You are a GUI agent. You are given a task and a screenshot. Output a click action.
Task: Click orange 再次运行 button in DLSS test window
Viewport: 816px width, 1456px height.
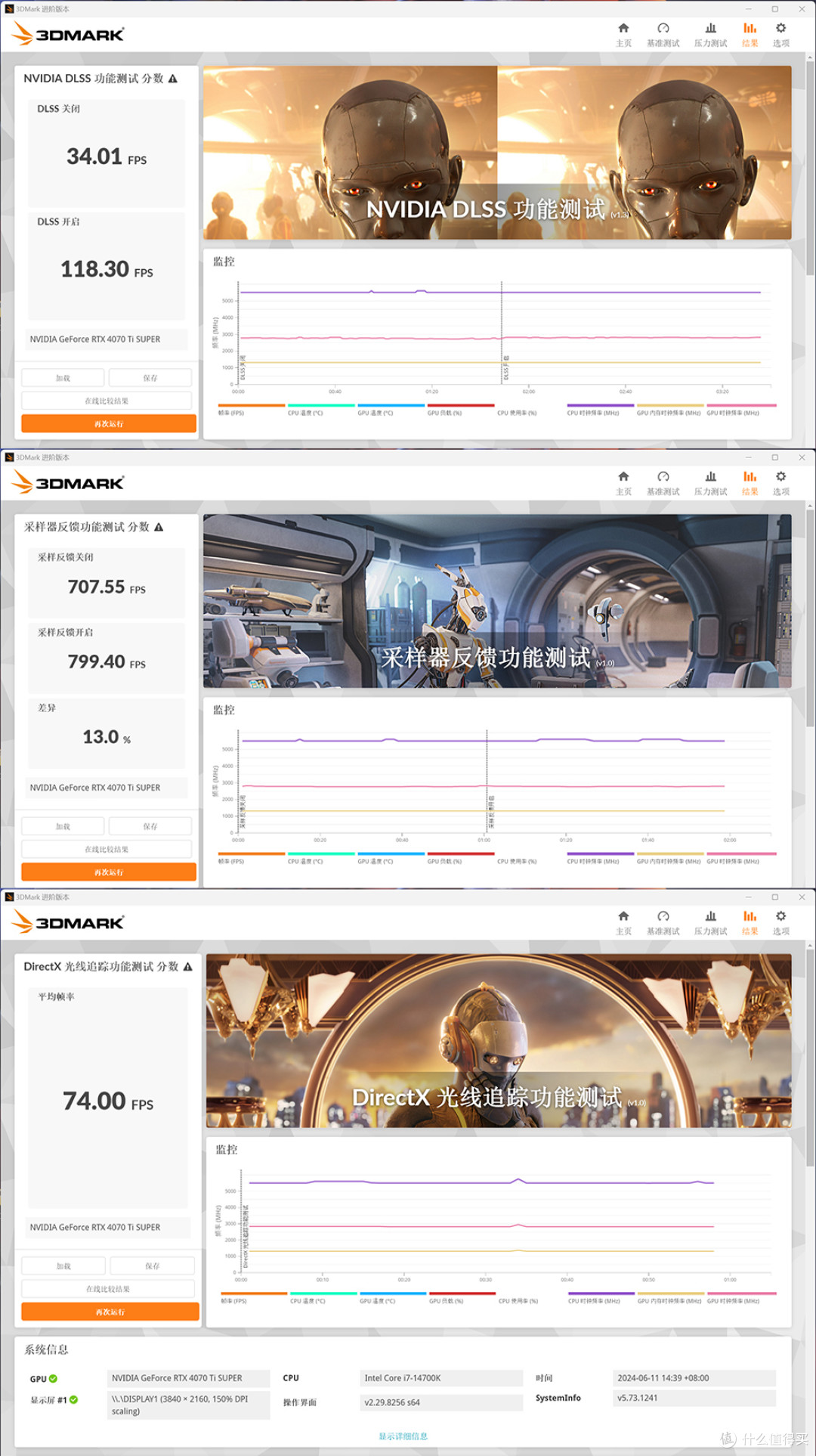pyautogui.click(x=109, y=424)
